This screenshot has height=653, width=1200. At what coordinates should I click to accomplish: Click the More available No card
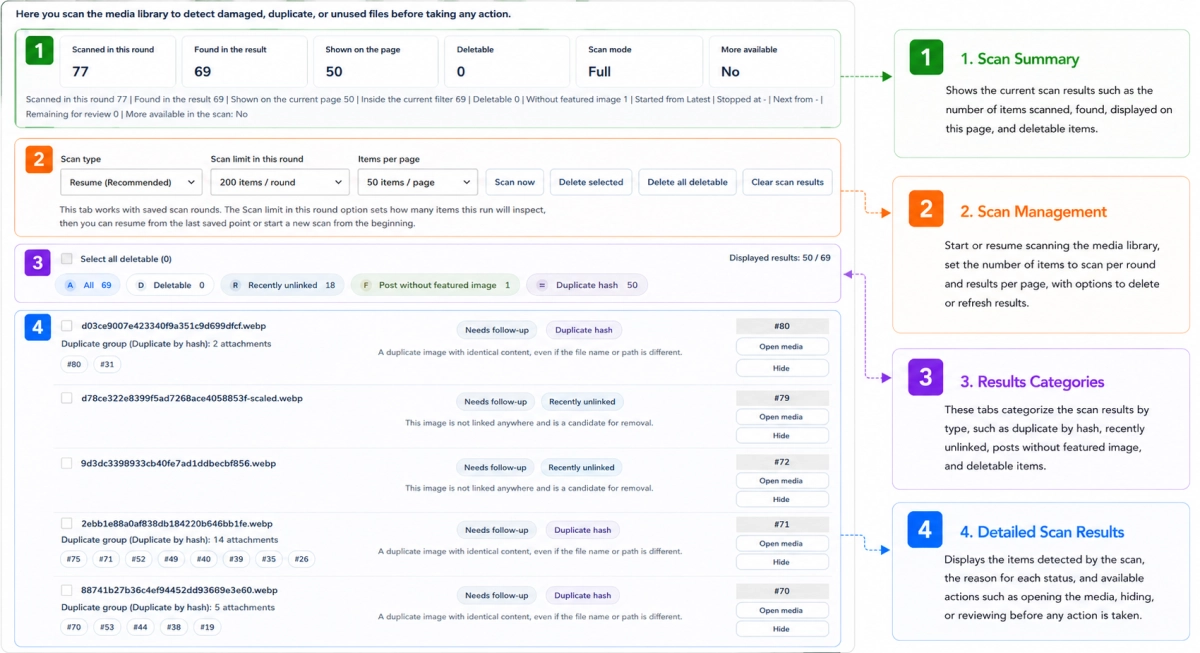[771, 62]
